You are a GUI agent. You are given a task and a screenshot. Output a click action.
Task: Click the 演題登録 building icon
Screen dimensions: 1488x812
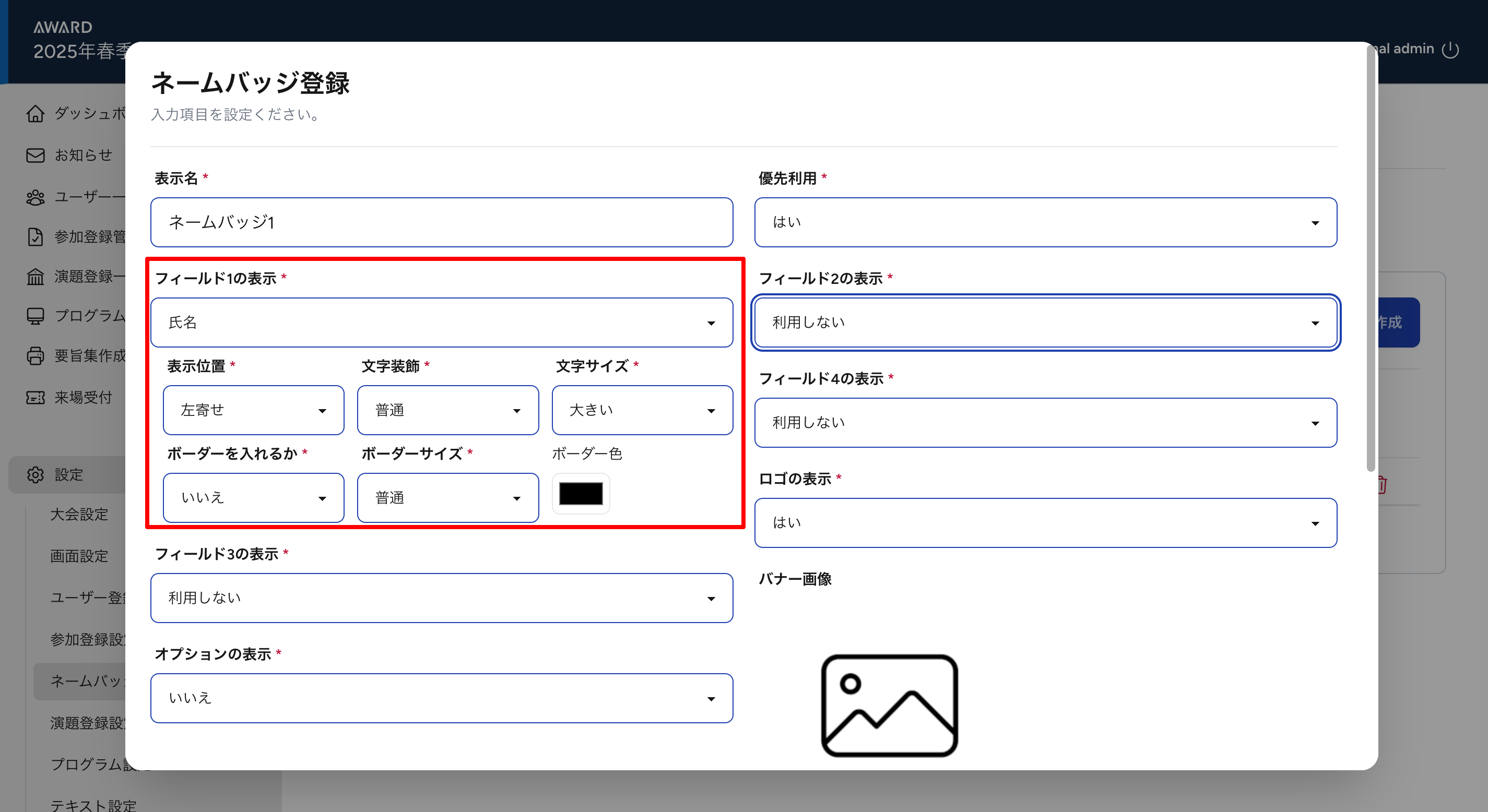pos(35,277)
